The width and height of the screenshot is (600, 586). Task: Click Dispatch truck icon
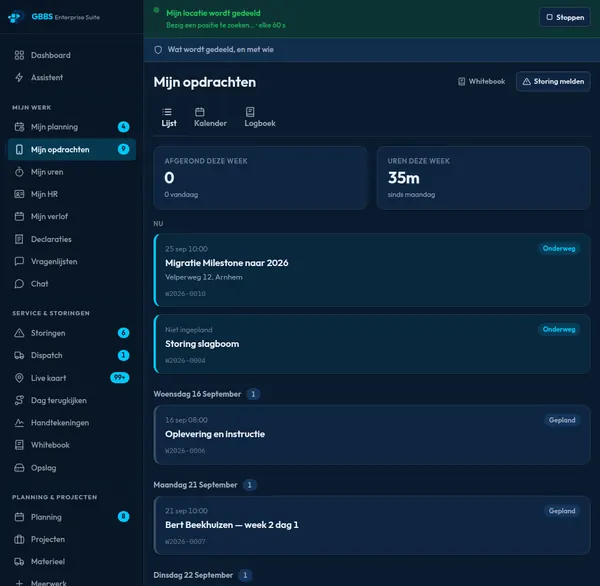(19, 355)
